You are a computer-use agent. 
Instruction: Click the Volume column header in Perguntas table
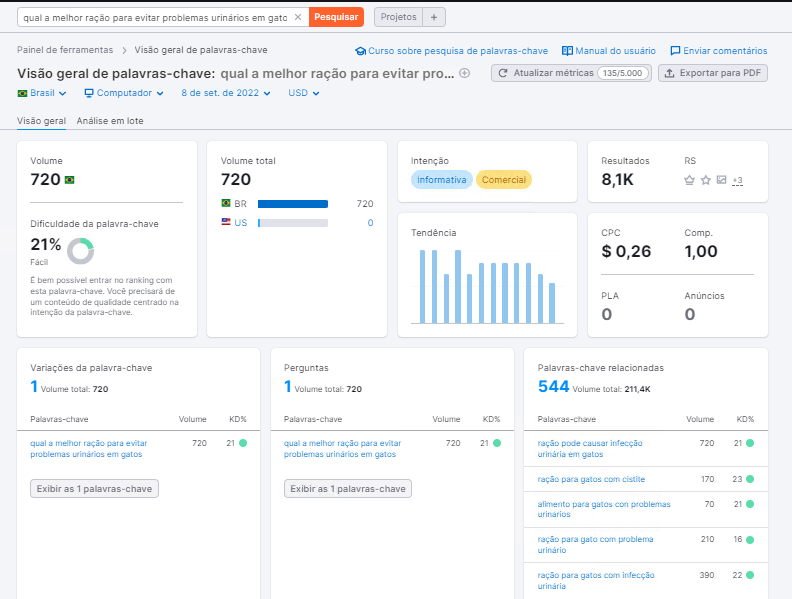(x=447, y=419)
